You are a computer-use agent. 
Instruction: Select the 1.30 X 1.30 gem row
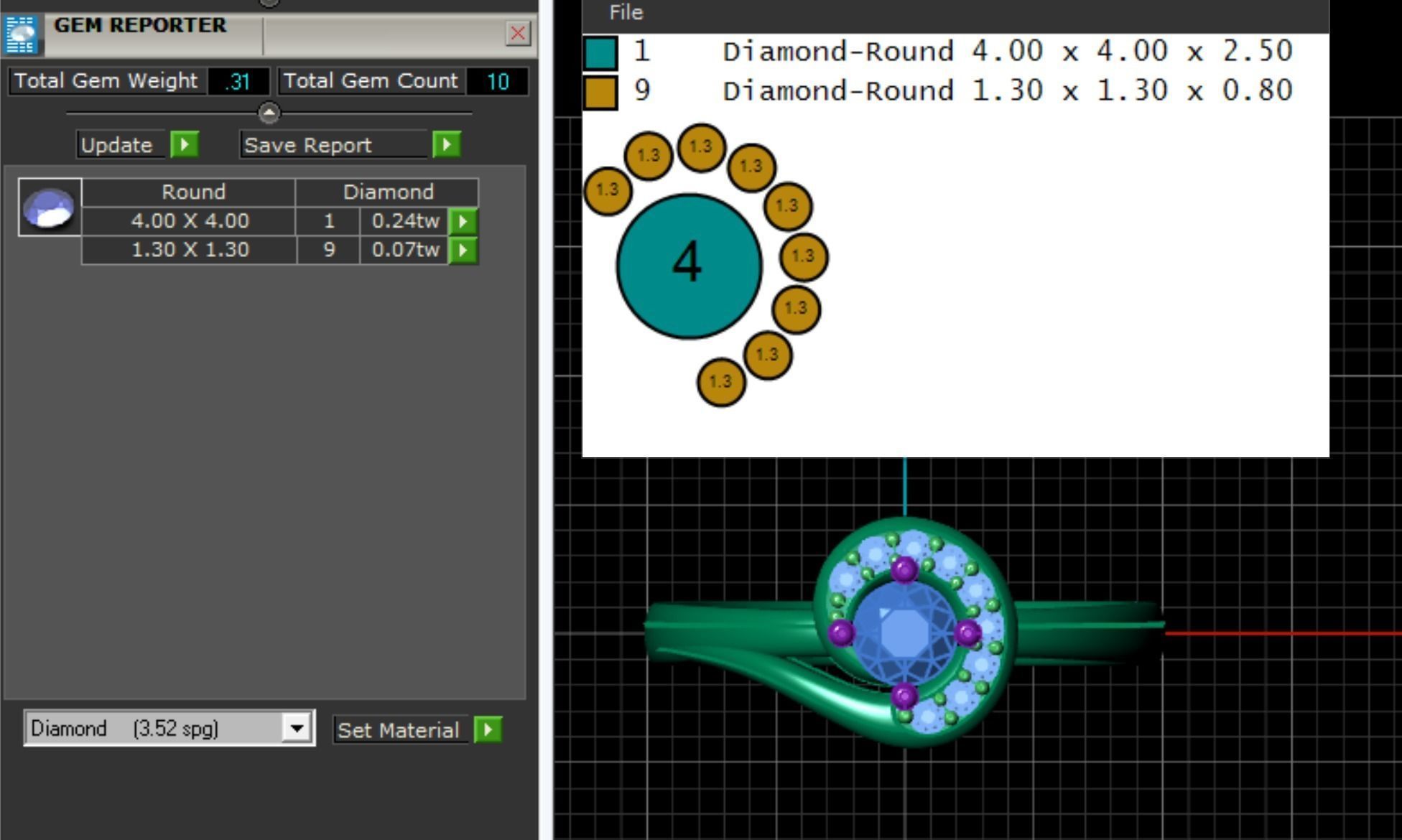190,250
